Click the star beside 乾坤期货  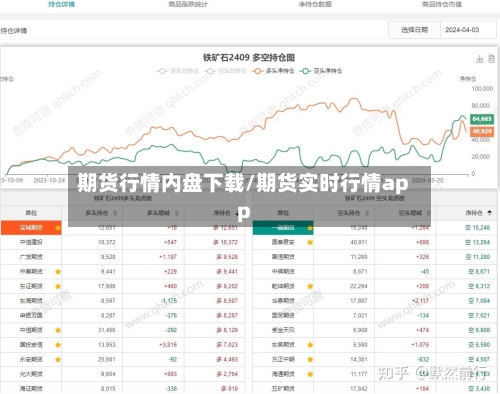click(x=310, y=286)
